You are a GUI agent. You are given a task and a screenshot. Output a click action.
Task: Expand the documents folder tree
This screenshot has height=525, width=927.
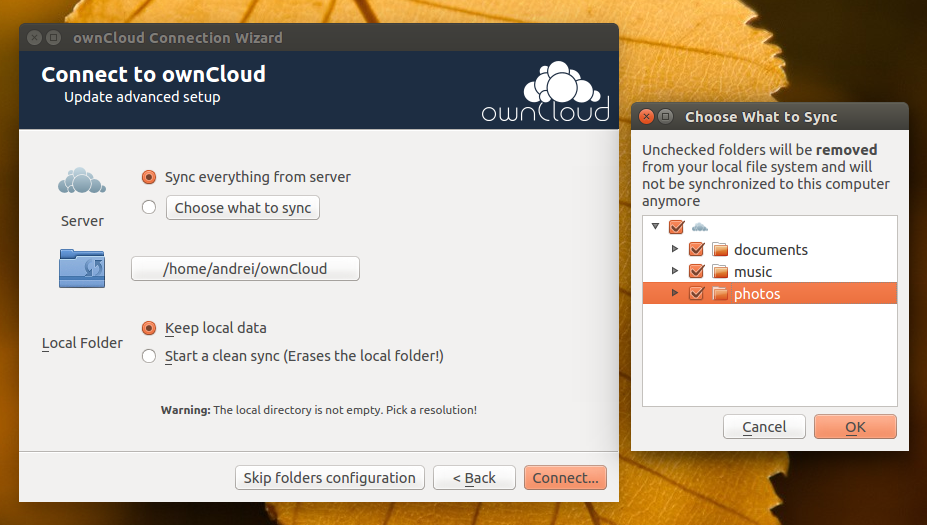pyautogui.click(x=675, y=249)
